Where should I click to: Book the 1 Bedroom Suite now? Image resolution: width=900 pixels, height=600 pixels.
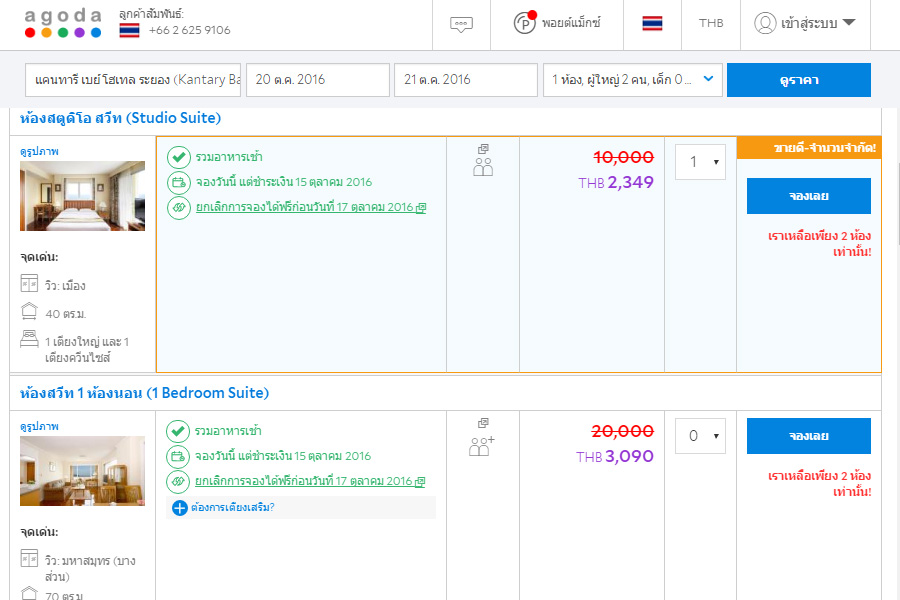(808, 436)
